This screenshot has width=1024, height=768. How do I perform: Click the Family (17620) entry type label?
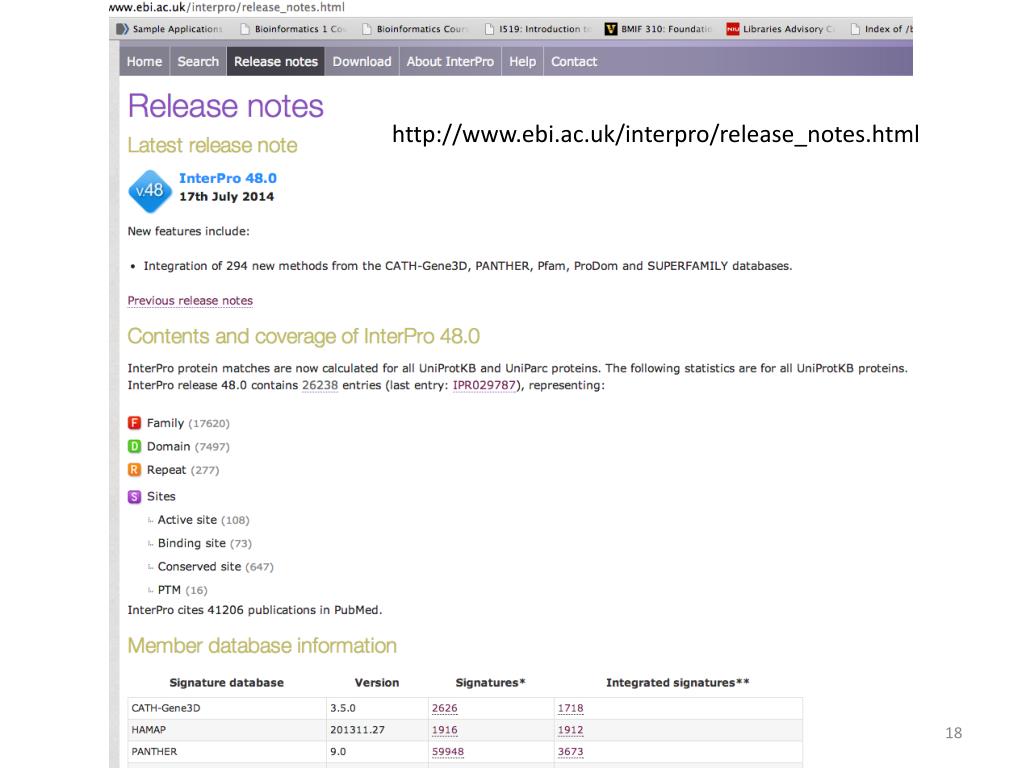[x=188, y=423]
